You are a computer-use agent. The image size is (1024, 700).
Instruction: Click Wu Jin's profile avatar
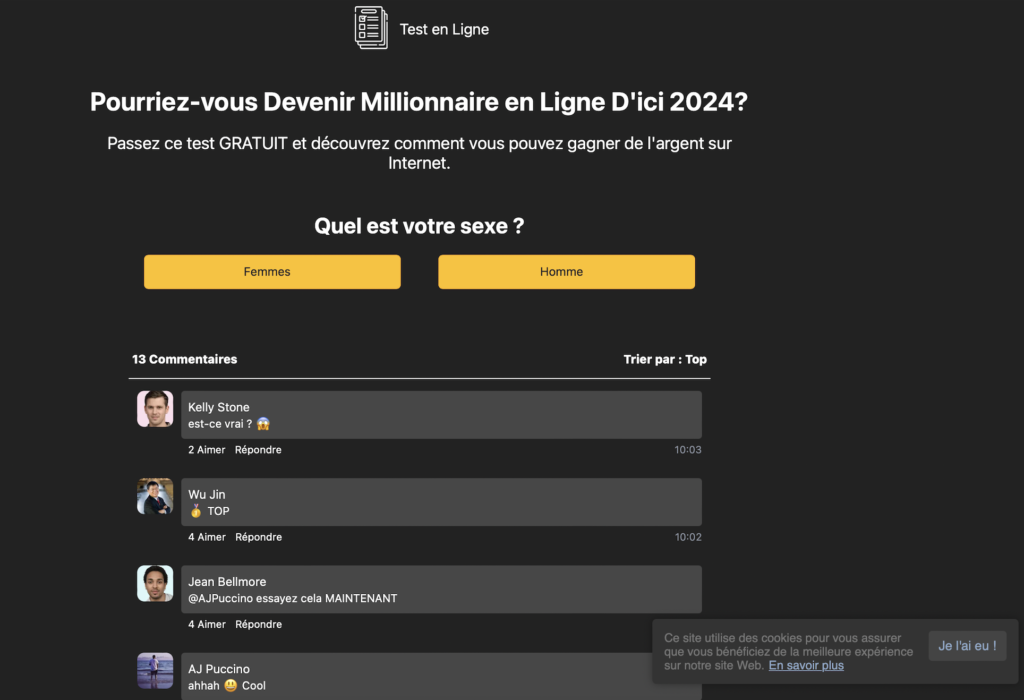click(155, 496)
